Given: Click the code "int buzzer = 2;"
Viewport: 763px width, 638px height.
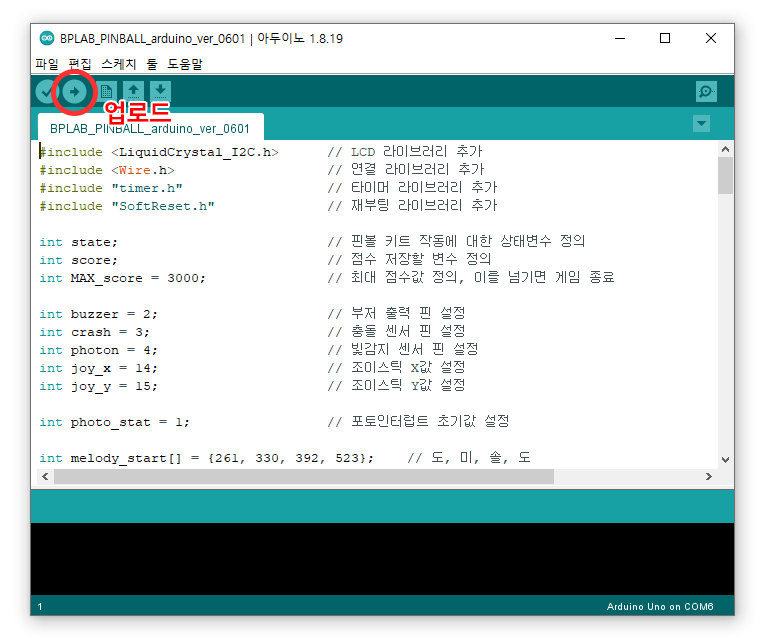Looking at the screenshot, I should pos(99,314).
